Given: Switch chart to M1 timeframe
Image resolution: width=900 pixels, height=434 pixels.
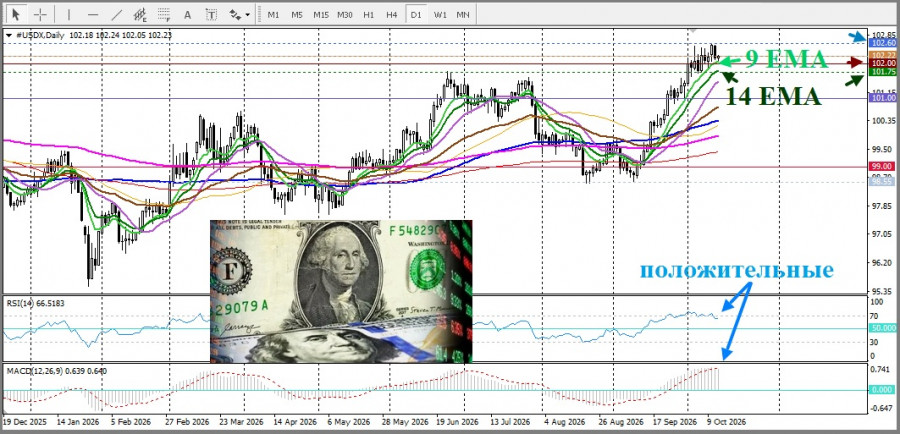Looking at the screenshot, I should coord(273,15).
